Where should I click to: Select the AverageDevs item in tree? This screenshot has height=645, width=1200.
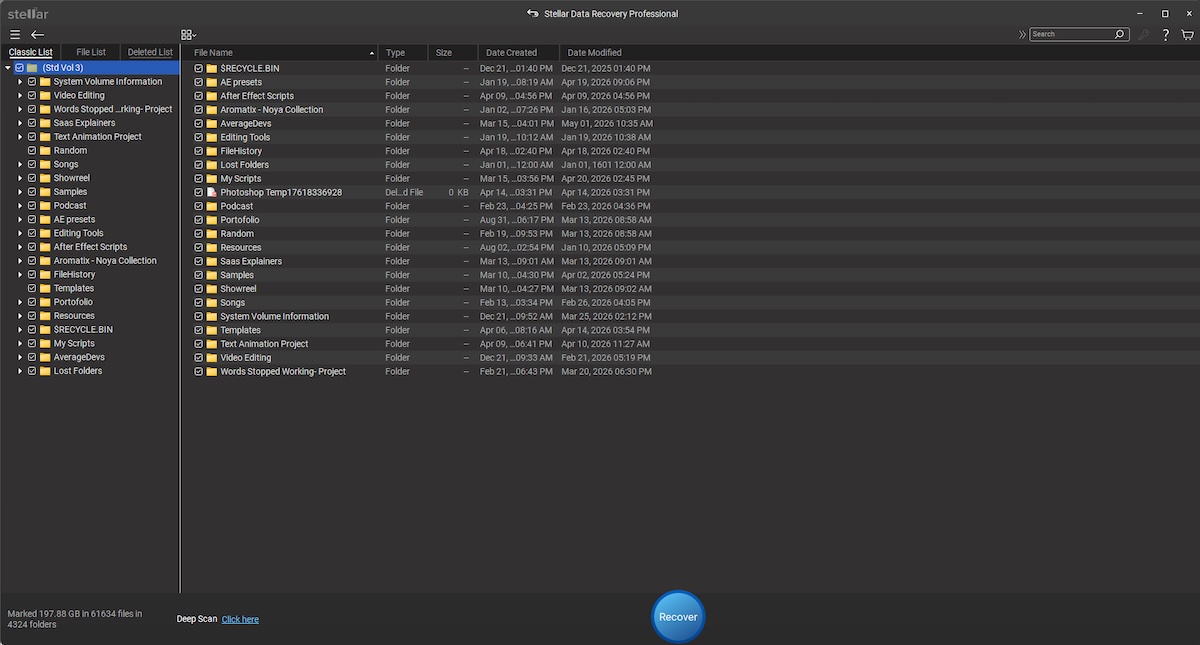[x=79, y=357]
